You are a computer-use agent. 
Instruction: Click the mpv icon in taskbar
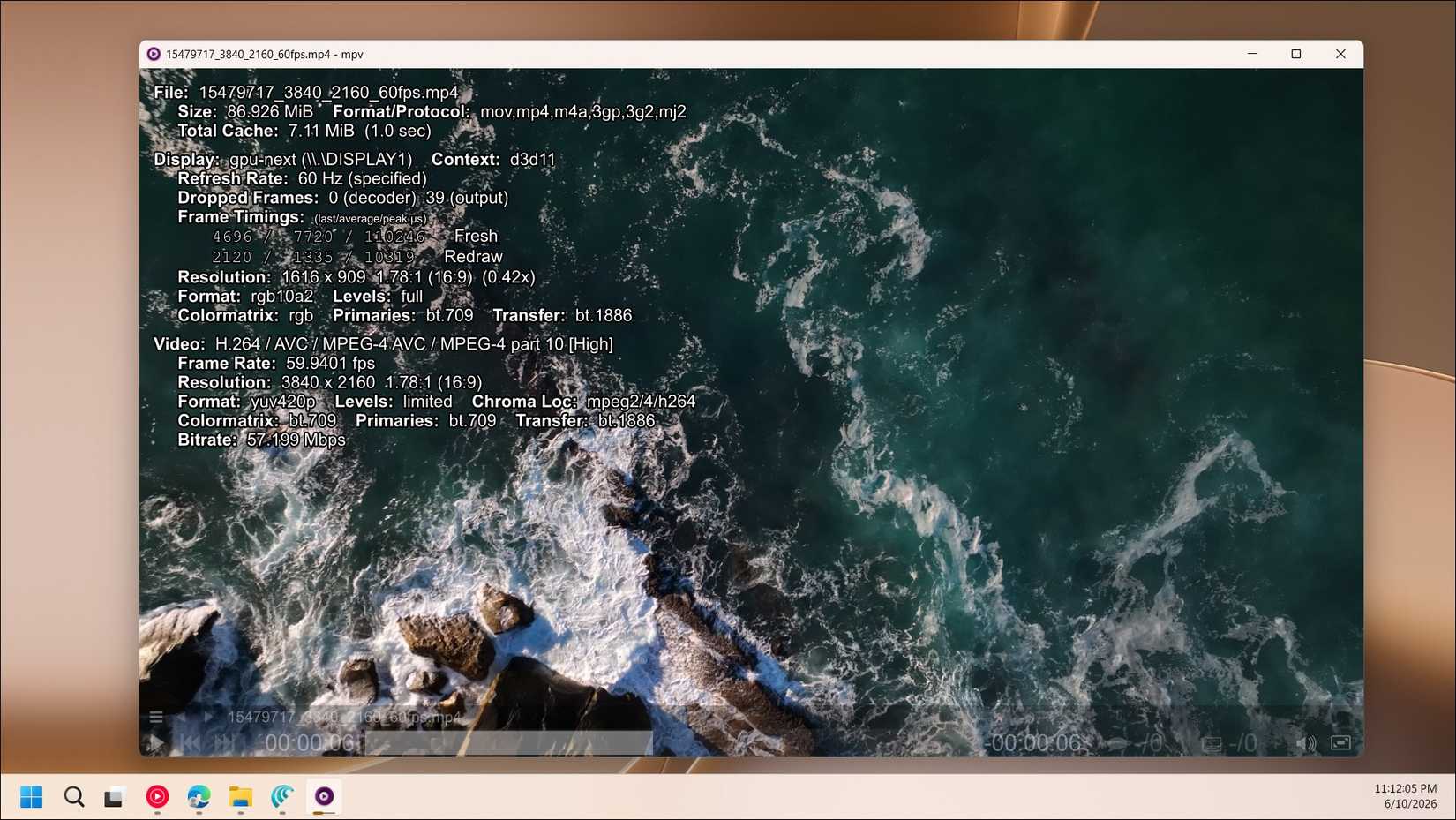click(324, 797)
